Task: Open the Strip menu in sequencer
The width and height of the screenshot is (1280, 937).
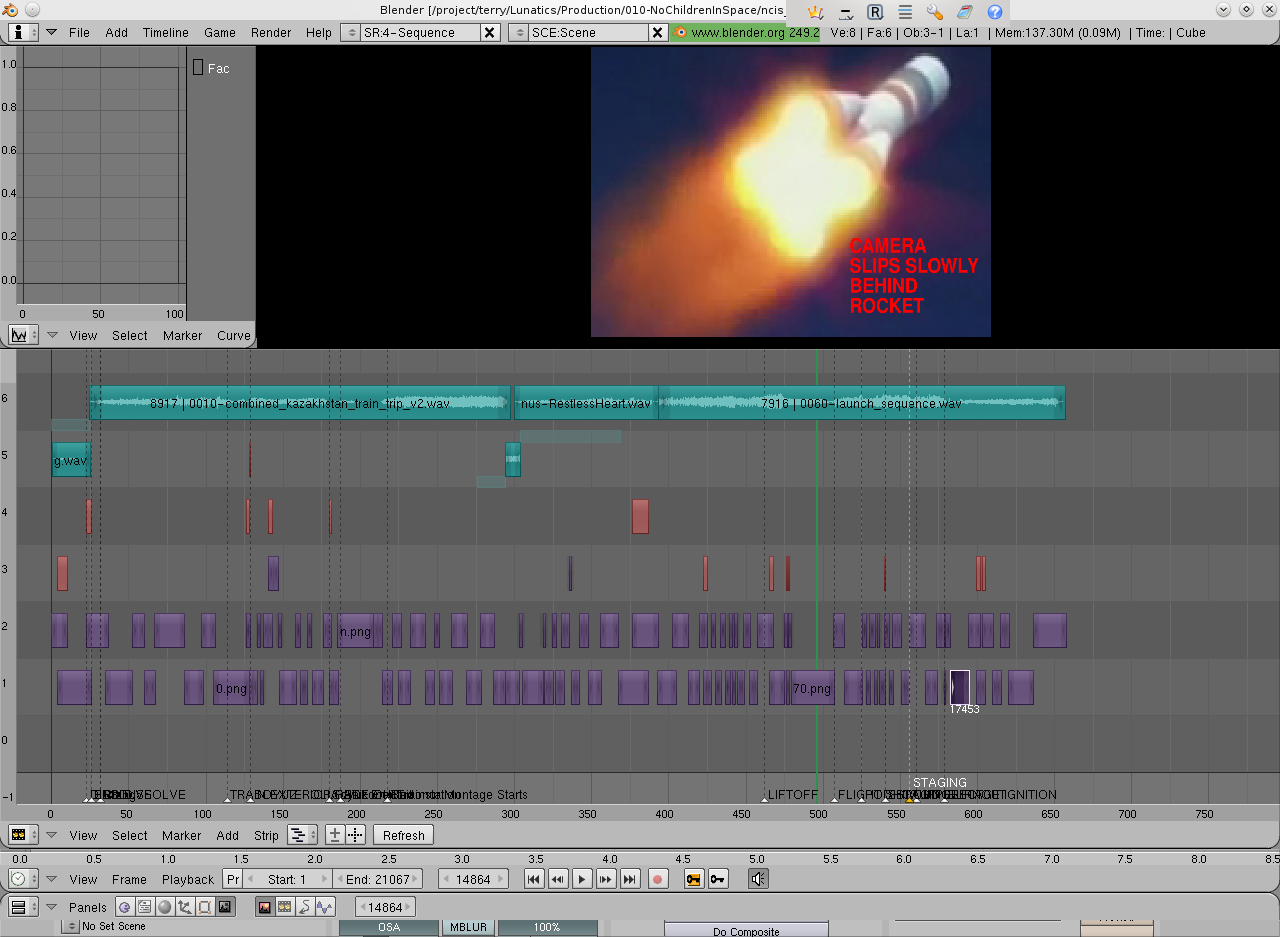Action: pyautogui.click(x=266, y=835)
